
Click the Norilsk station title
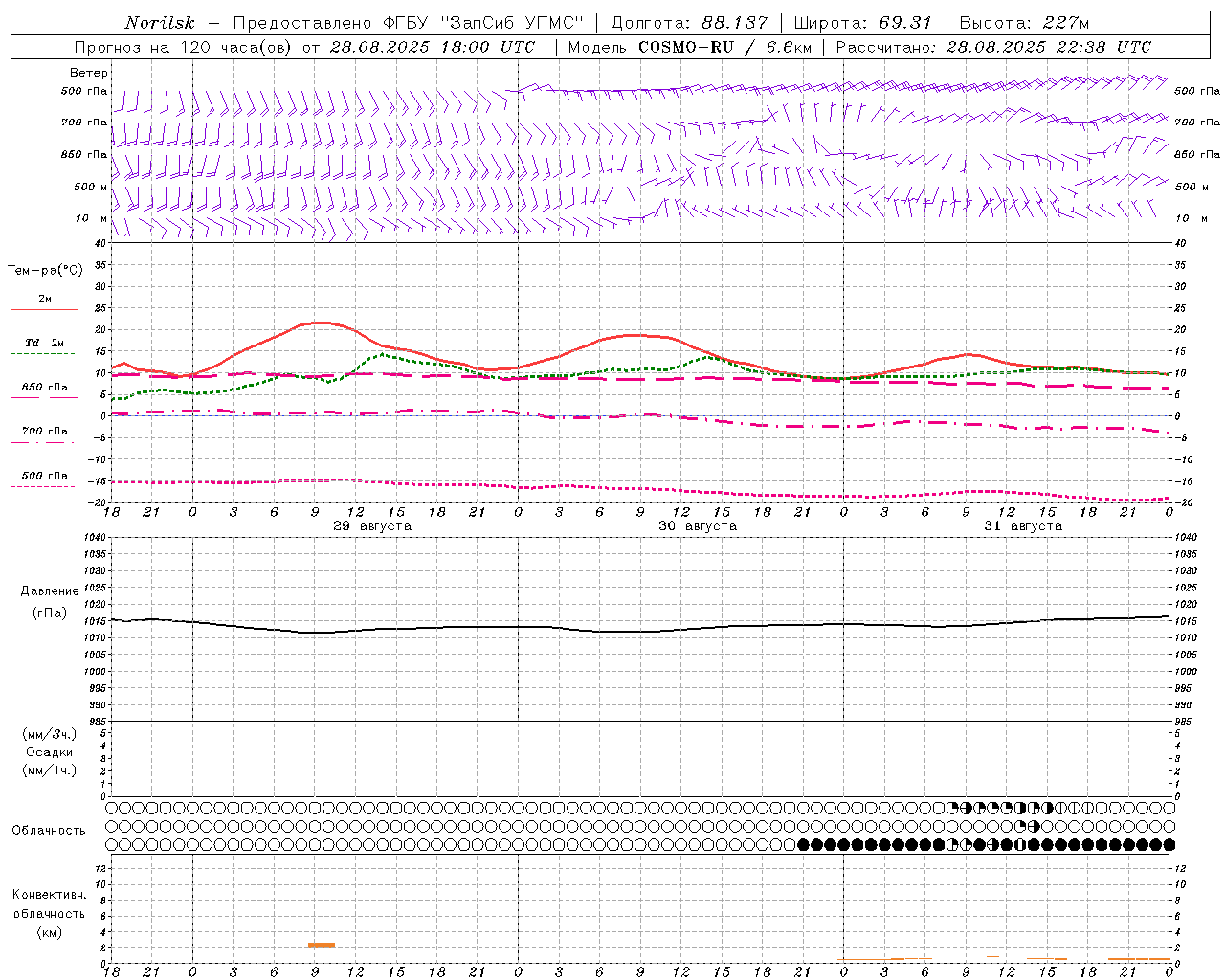click(x=159, y=23)
